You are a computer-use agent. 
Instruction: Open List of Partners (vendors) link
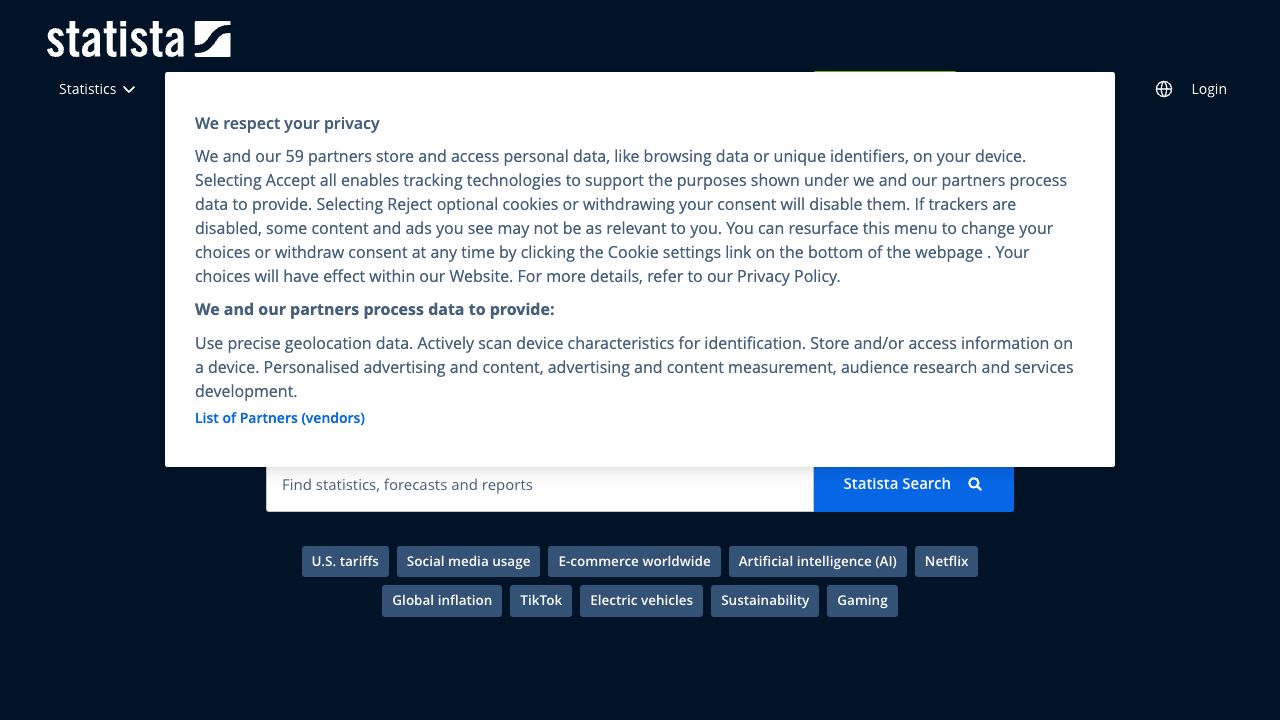tap(280, 418)
